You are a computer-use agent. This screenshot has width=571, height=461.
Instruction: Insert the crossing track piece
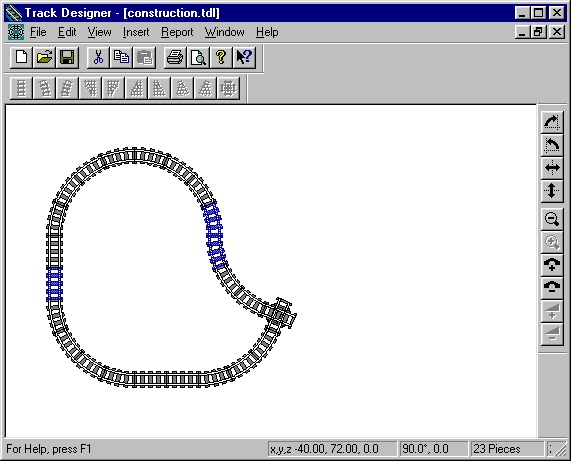[x=228, y=88]
